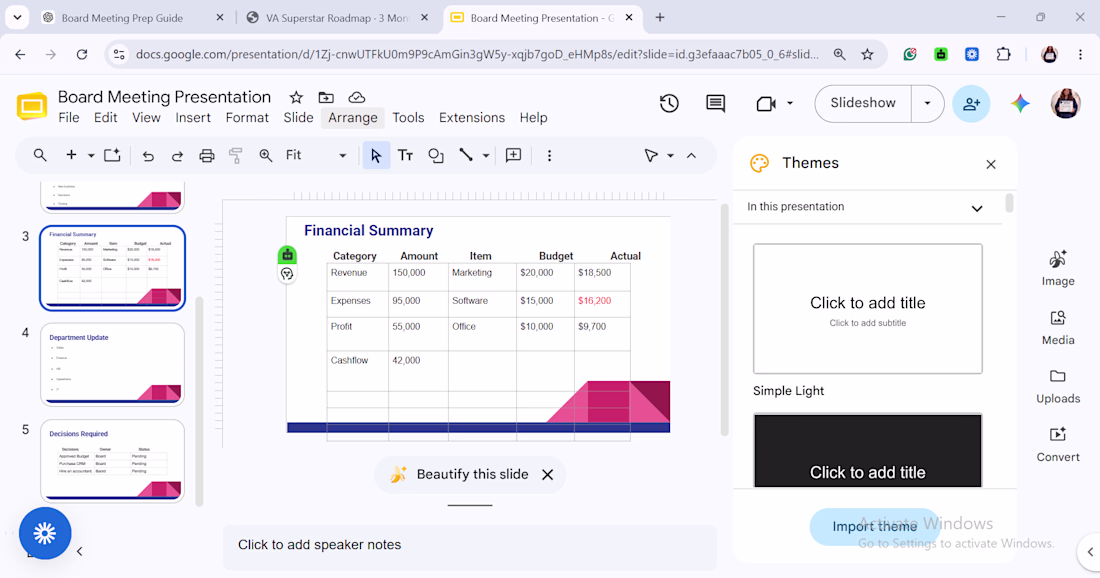Screen dimensions: 1100x578
Task: Open the File menu
Action: [x=69, y=118]
